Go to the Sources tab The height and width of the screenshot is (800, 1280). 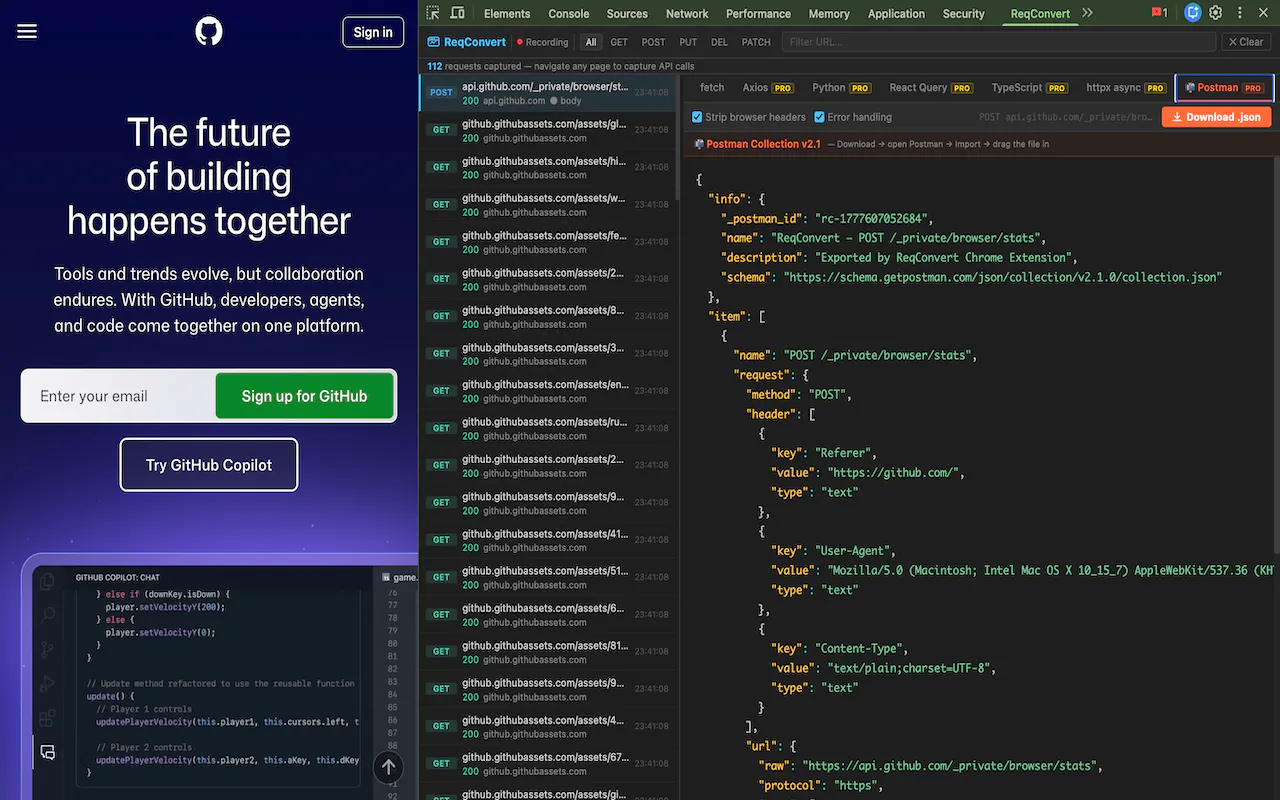click(627, 13)
